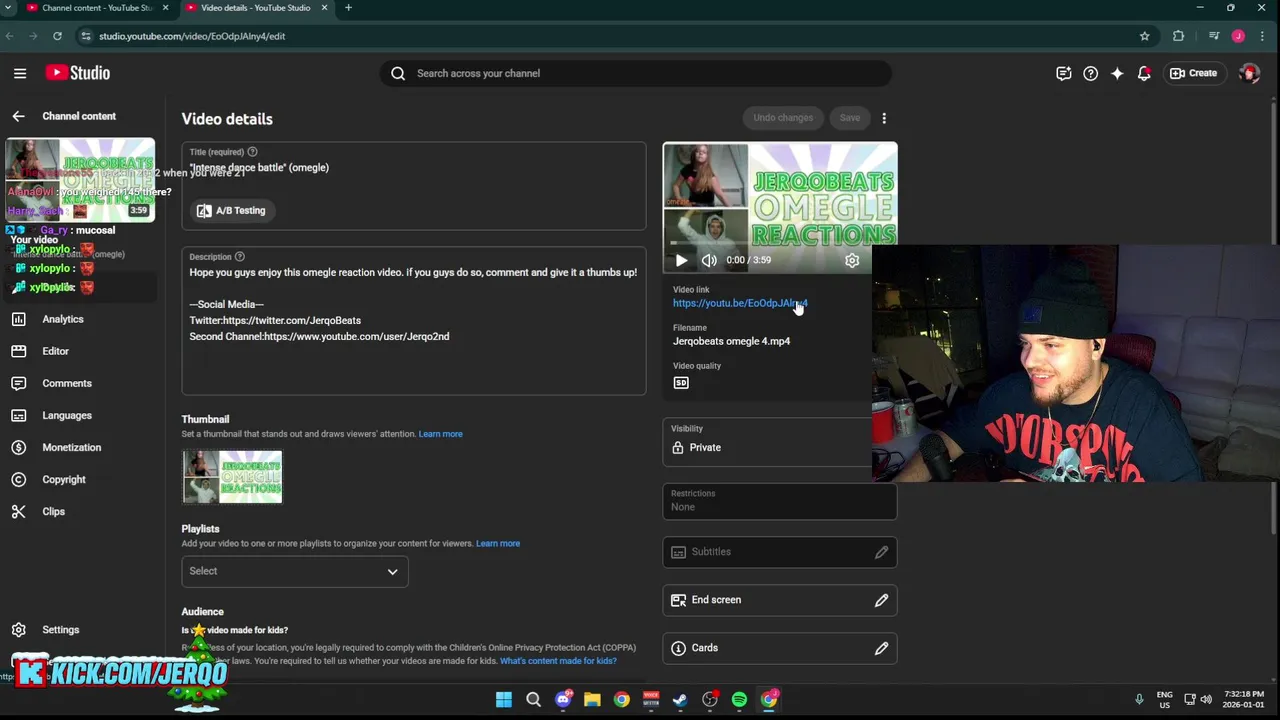Open Steam from the taskbar
1280x720 pixels.
point(680,700)
